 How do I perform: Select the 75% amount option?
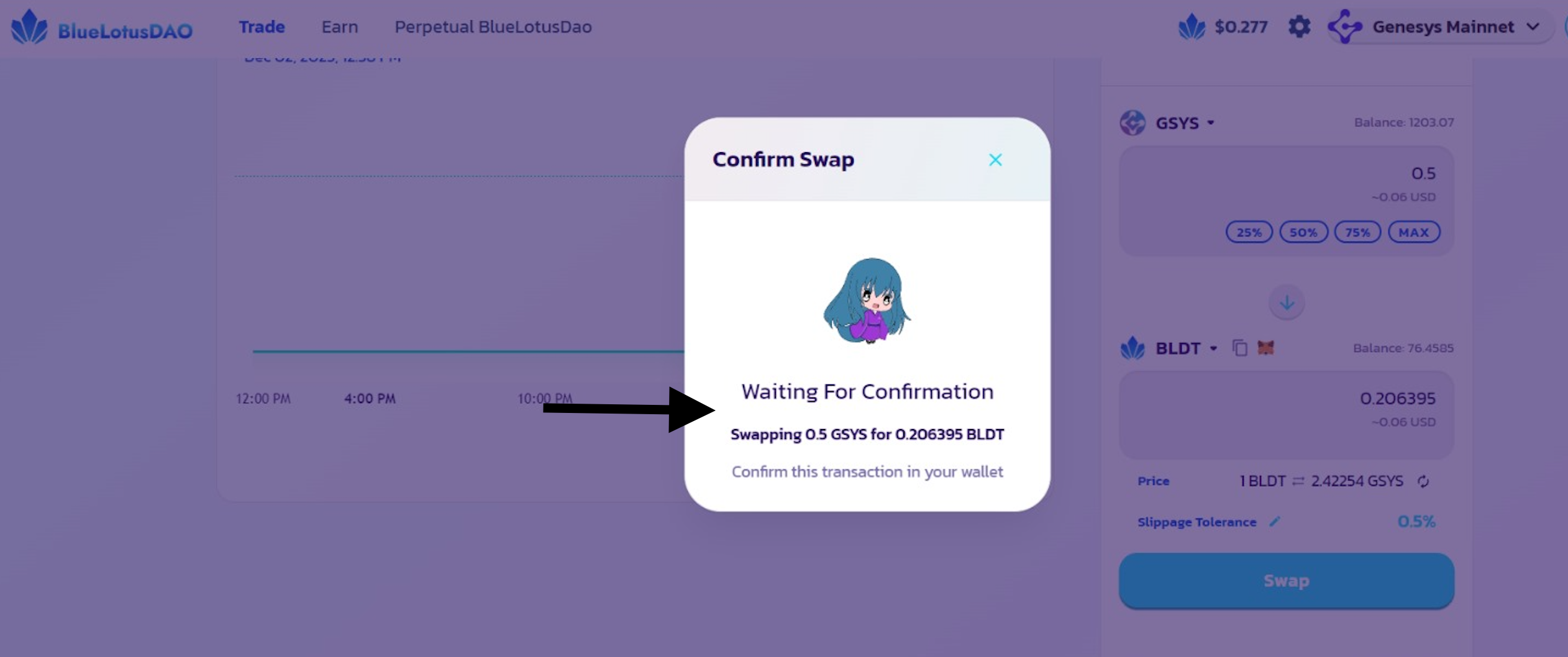pyautogui.click(x=1357, y=232)
